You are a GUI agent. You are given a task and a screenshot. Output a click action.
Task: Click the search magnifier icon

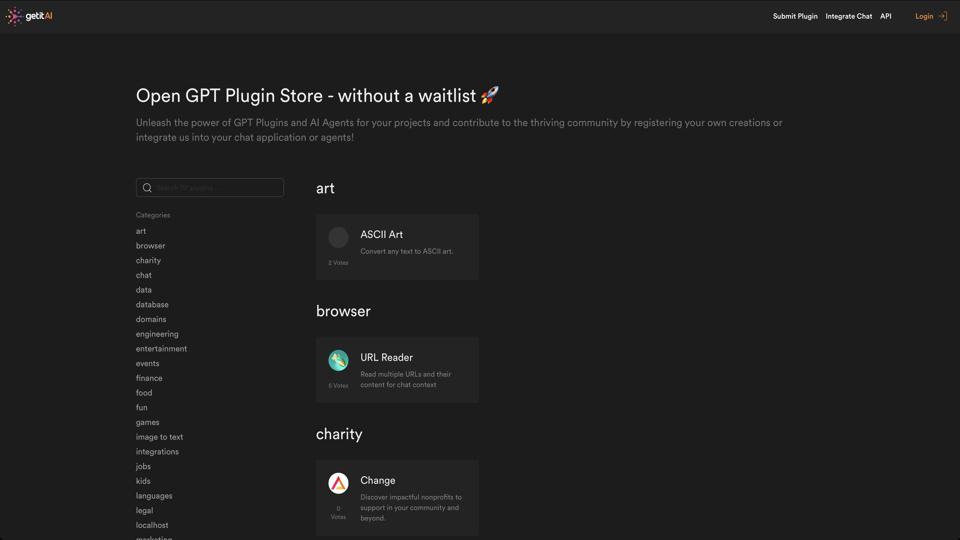(147, 188)
